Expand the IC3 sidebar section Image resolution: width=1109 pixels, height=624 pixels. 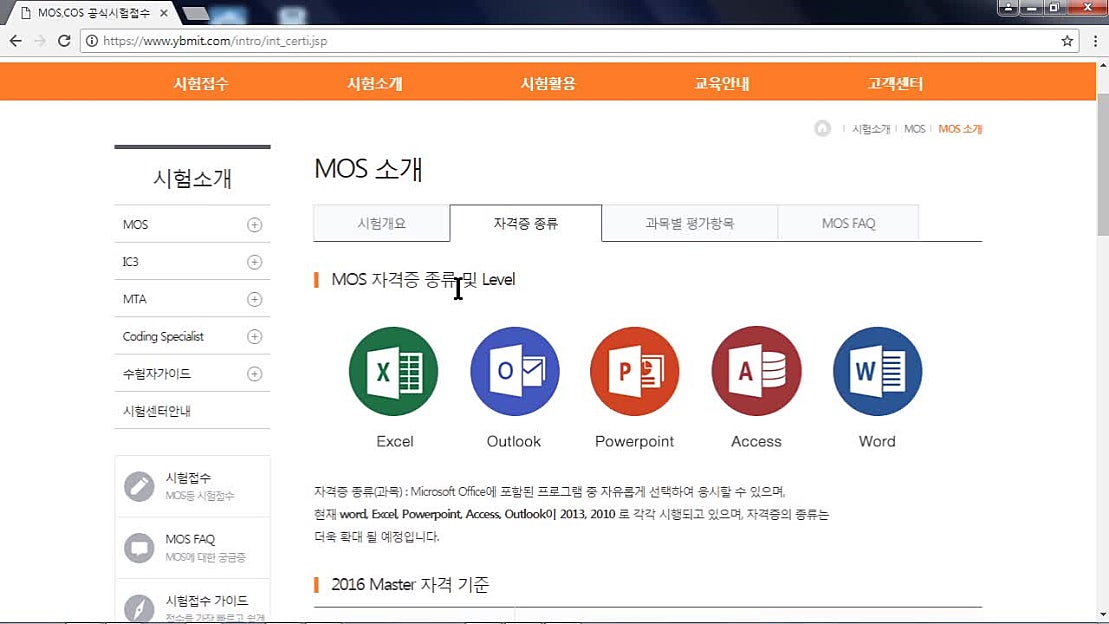tap(255, 261)
